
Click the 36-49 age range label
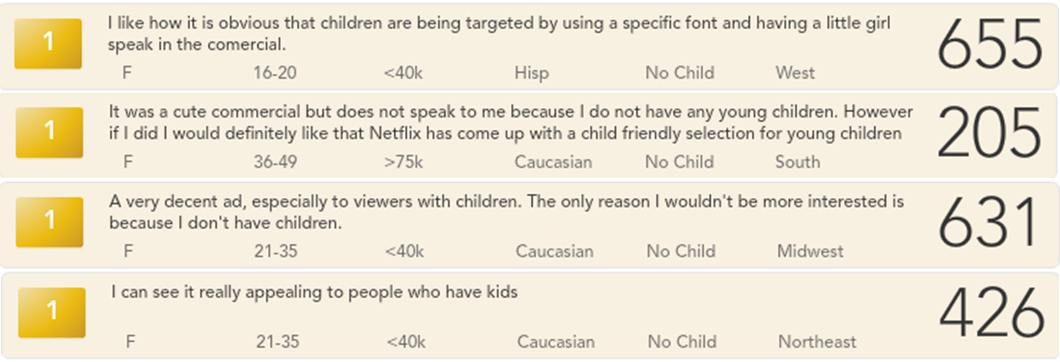[275, 162]
